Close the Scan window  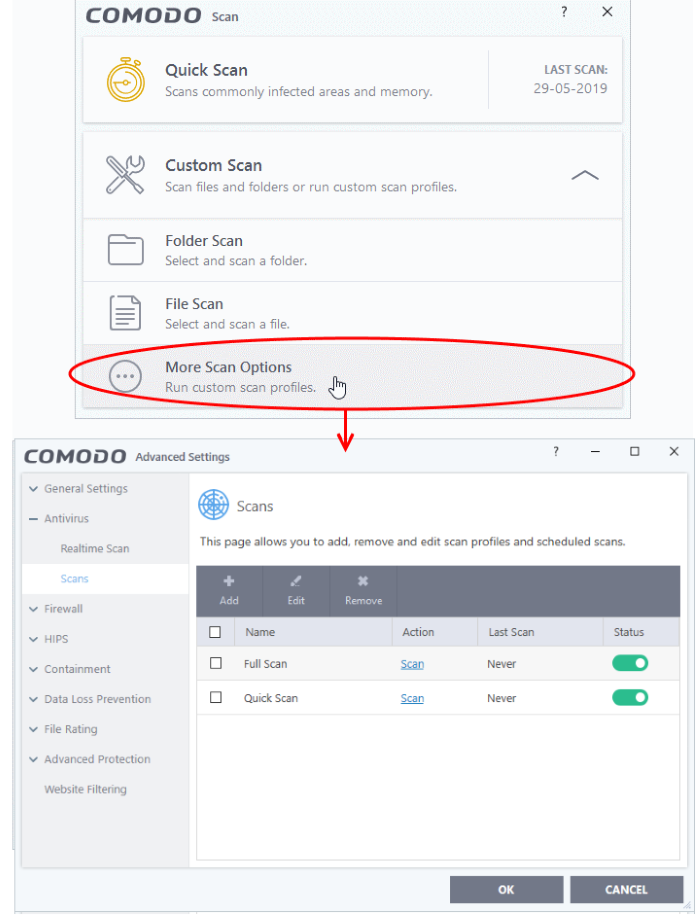[607, 12]
